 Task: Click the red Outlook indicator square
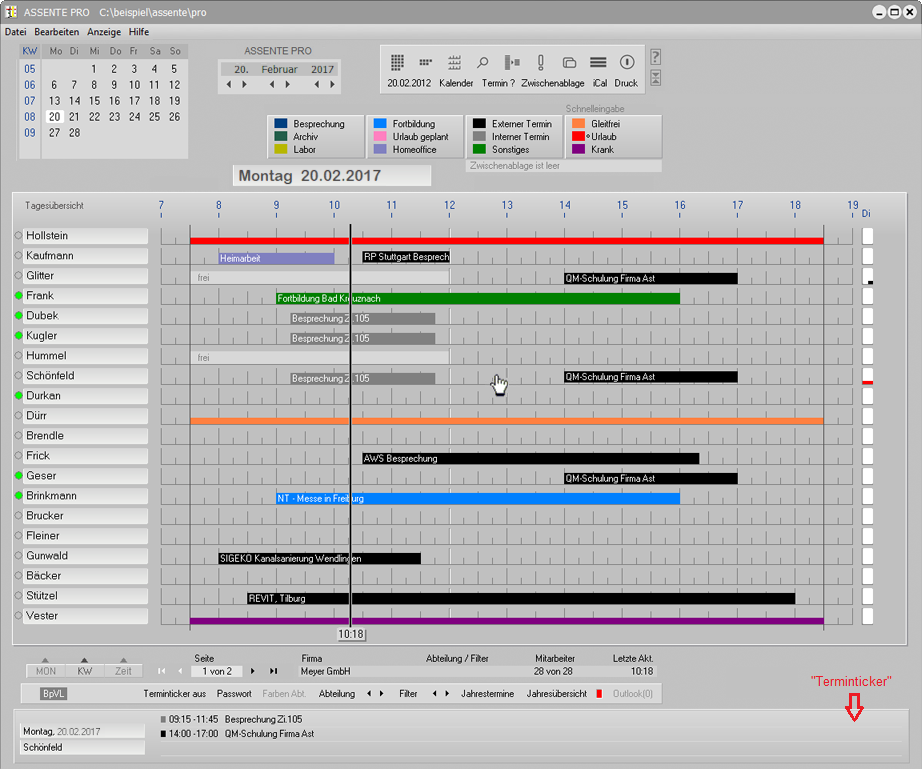(599, 694)
